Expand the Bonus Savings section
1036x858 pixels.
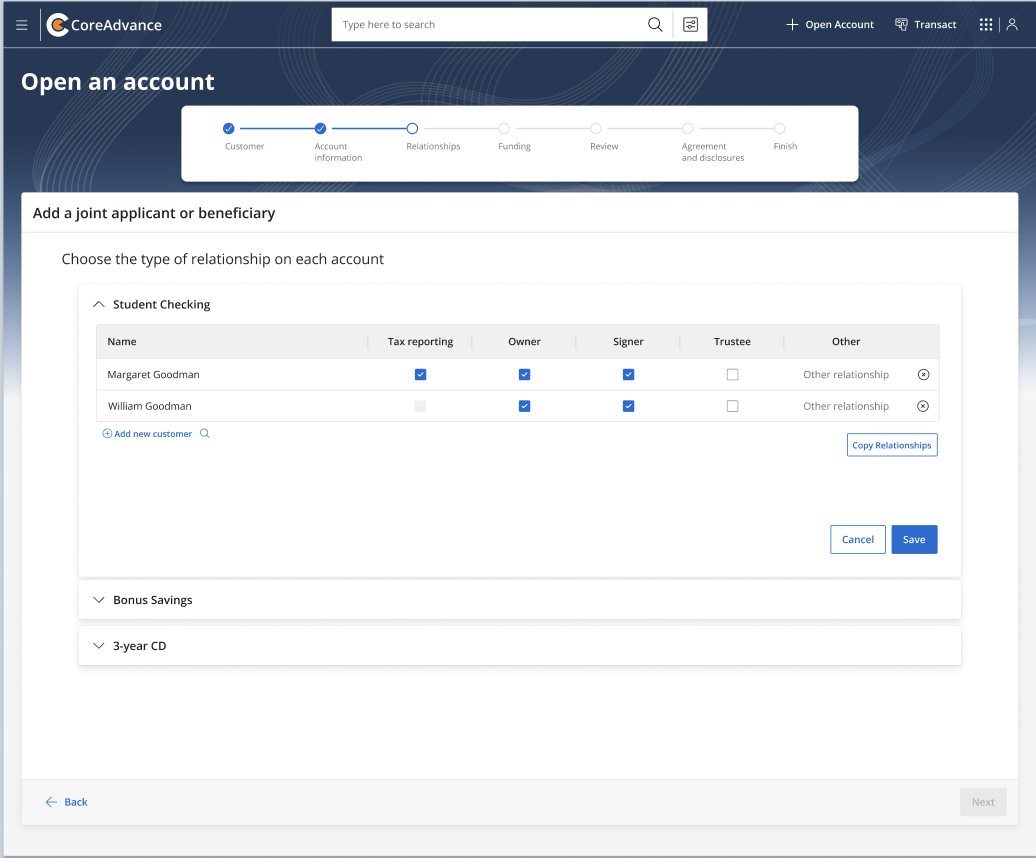pos(98,600)
